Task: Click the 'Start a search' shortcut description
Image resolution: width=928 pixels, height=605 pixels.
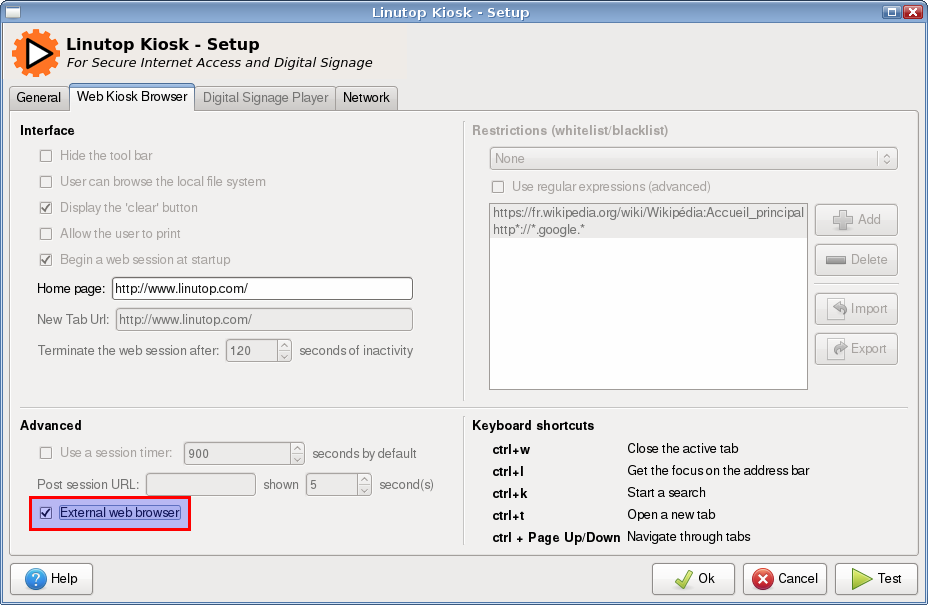Action: pyautogui.click(x=666, y=493)
